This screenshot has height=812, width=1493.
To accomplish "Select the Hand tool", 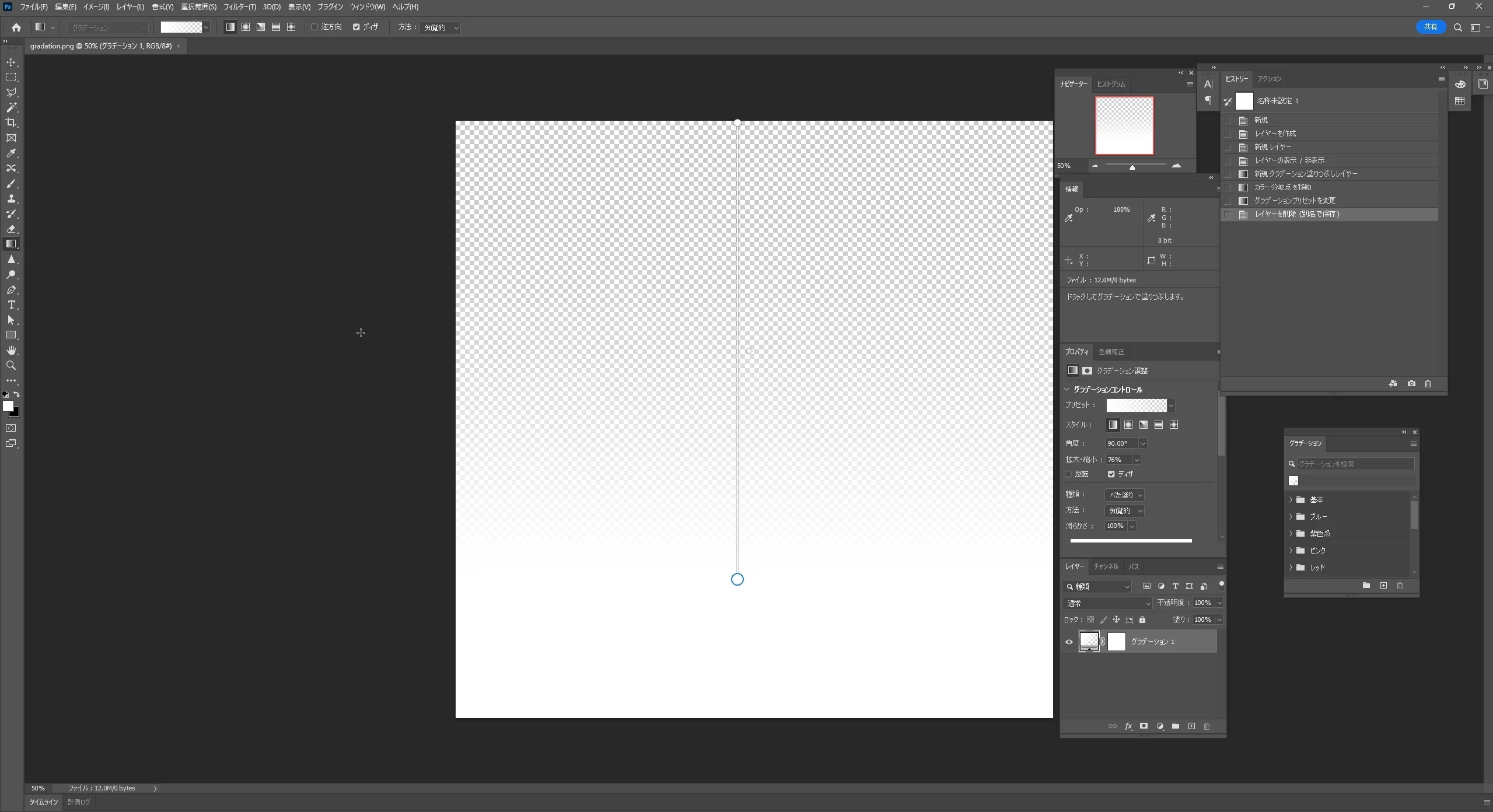I will [x=11, y=350].
